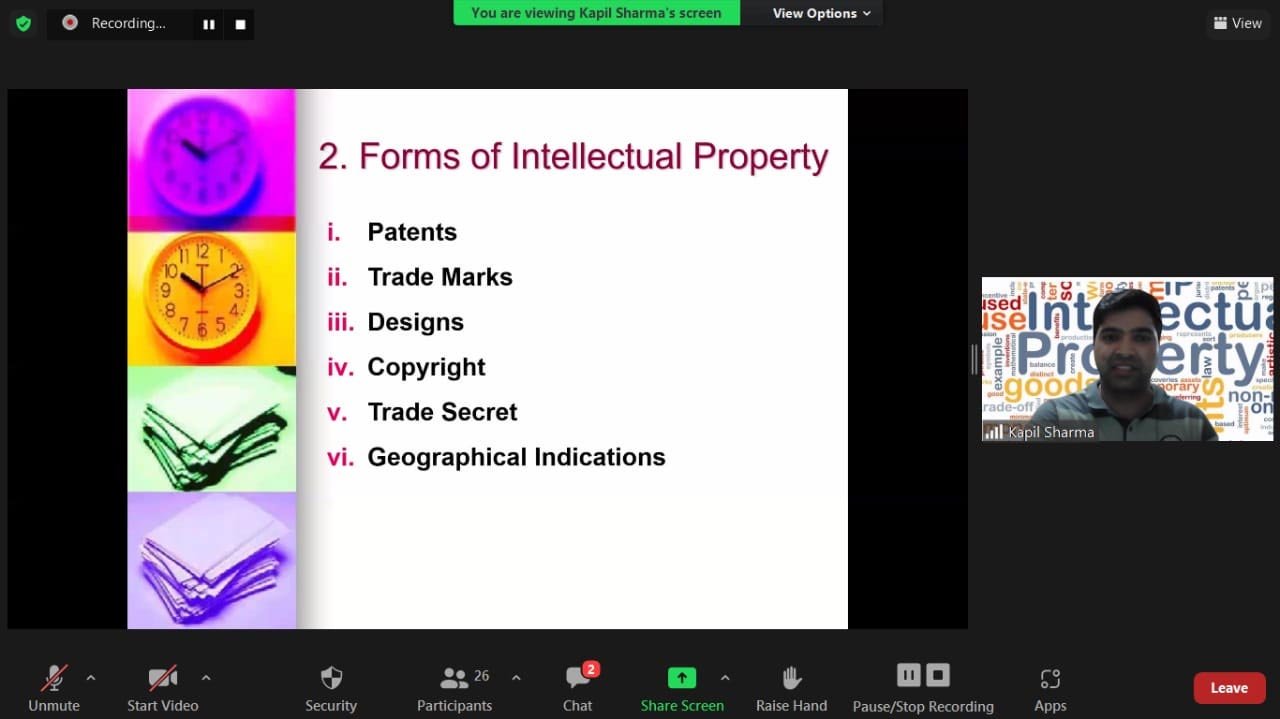The image size is (1280, 719).
Task: Unmute the microphone
Action: tap(54, 688)
